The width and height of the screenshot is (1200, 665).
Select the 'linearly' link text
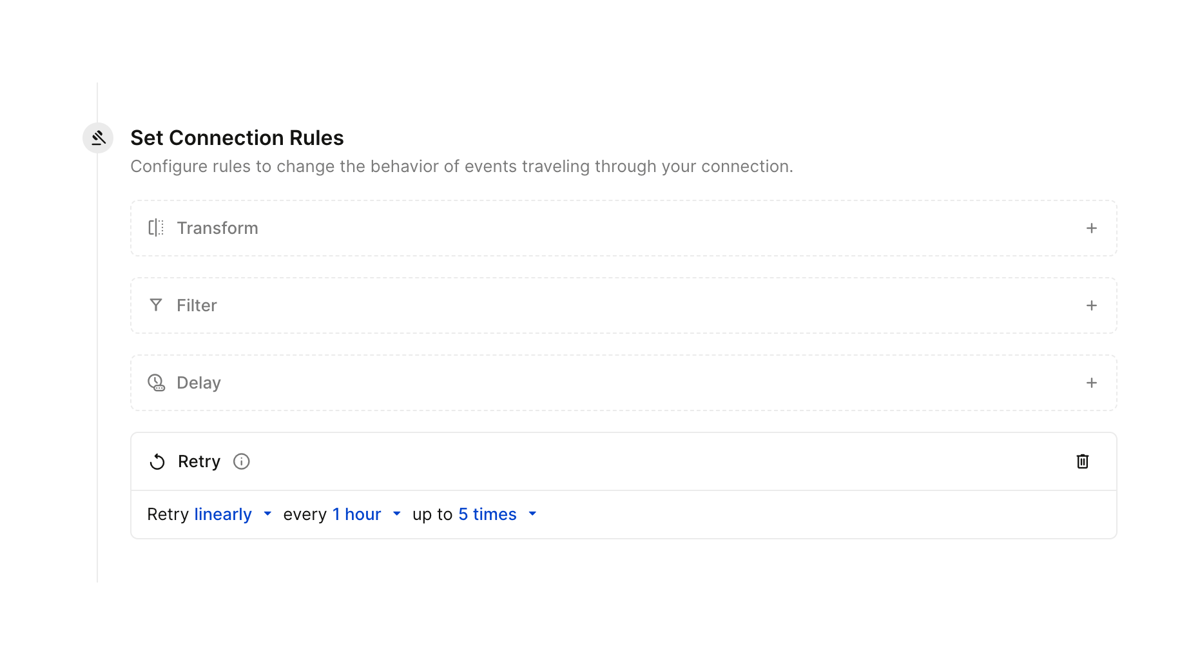(222, 514)
